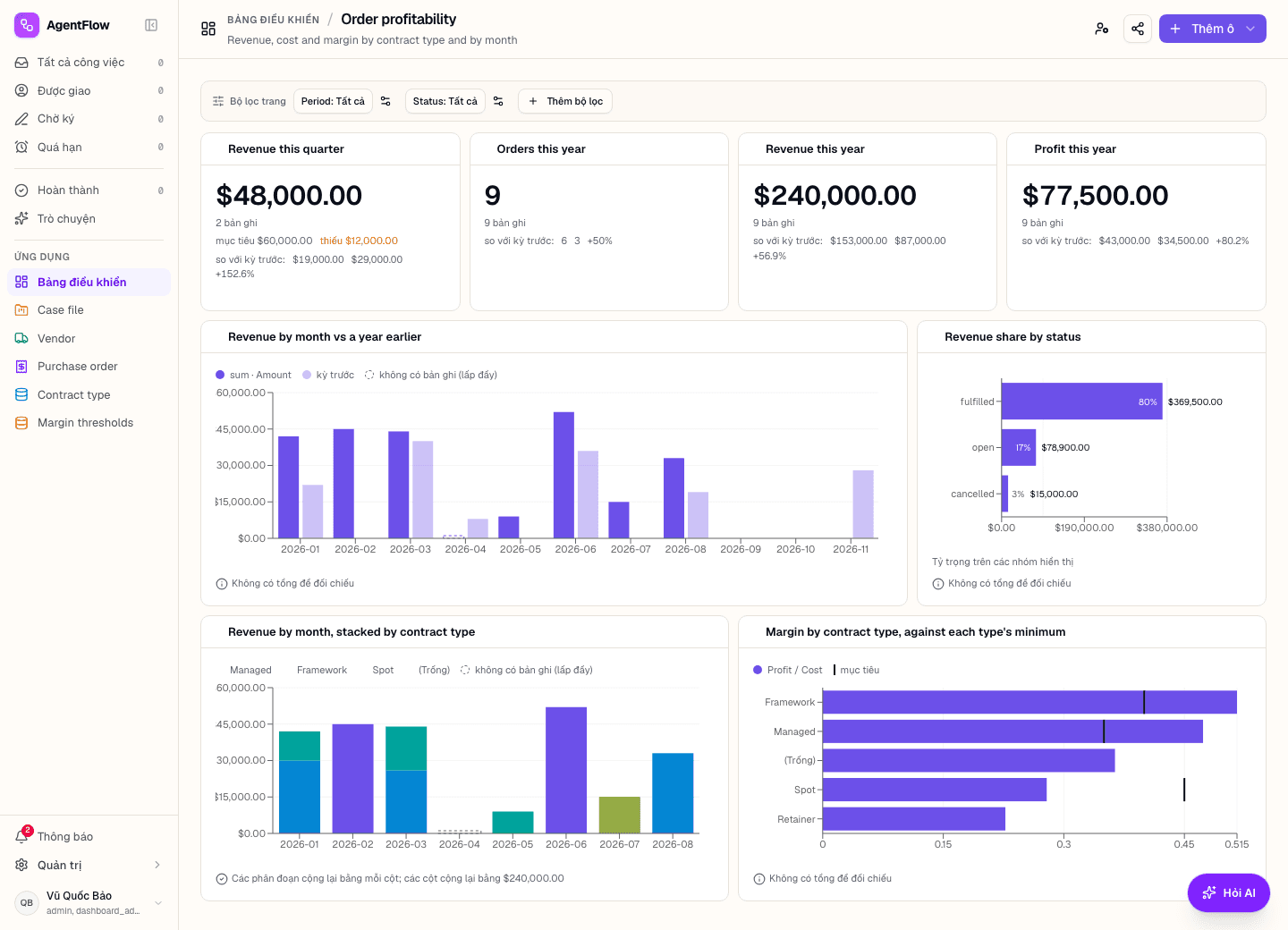Open the Status: Tất cả filter dropdown
Image resolution: width=1288 pixels, height=930 pixels.
(x=445, y=101)
